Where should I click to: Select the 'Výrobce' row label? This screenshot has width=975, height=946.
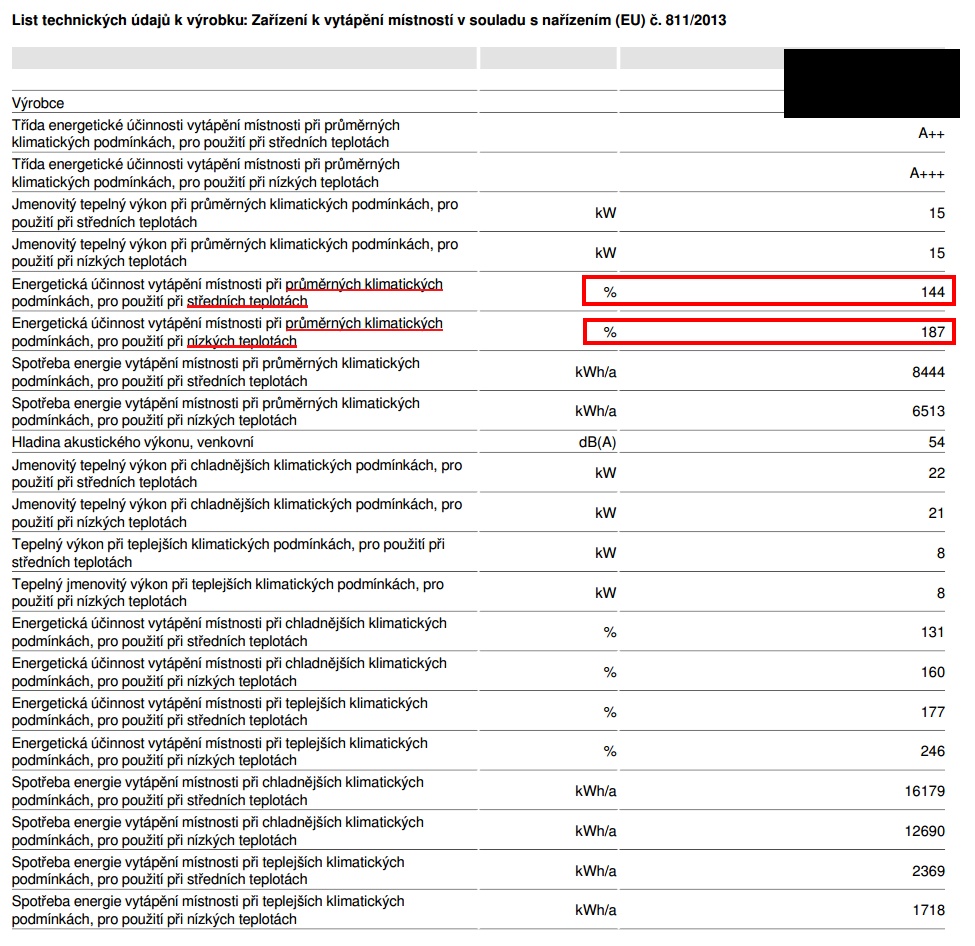click(38, 103)
